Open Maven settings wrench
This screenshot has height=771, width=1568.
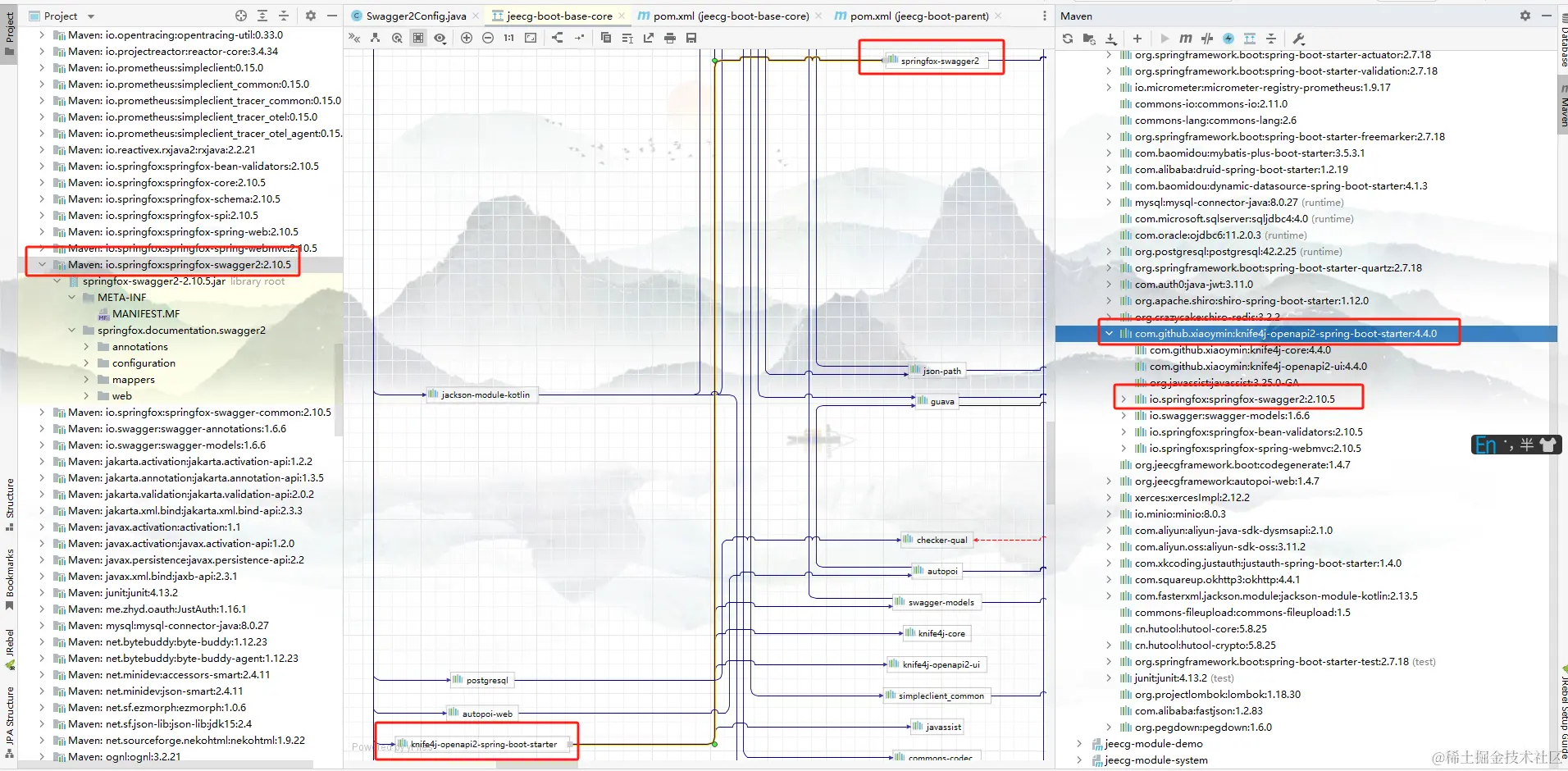point(1298,39)
